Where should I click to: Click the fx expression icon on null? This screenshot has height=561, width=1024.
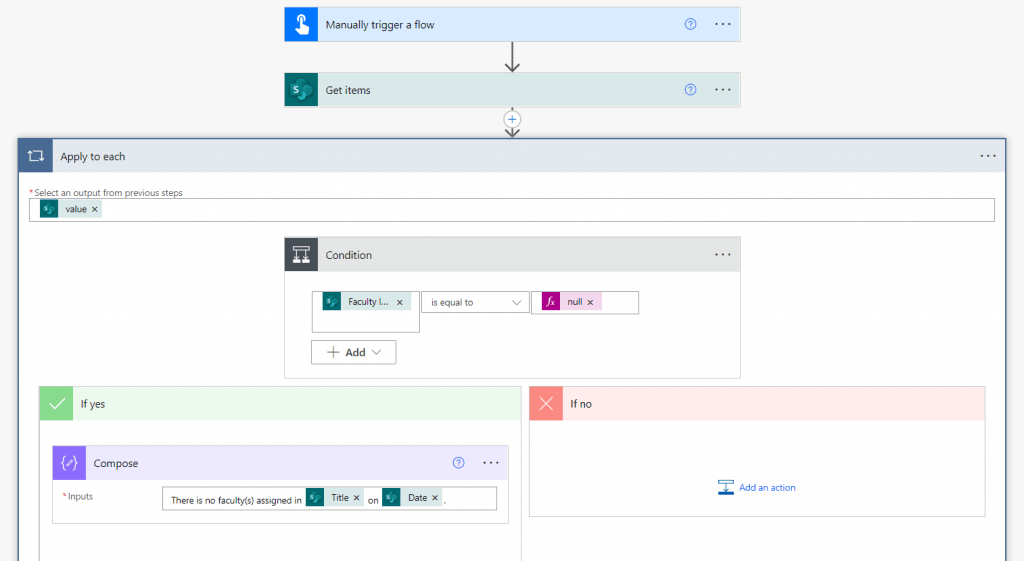pyautogui.click(x=551, y=302)
